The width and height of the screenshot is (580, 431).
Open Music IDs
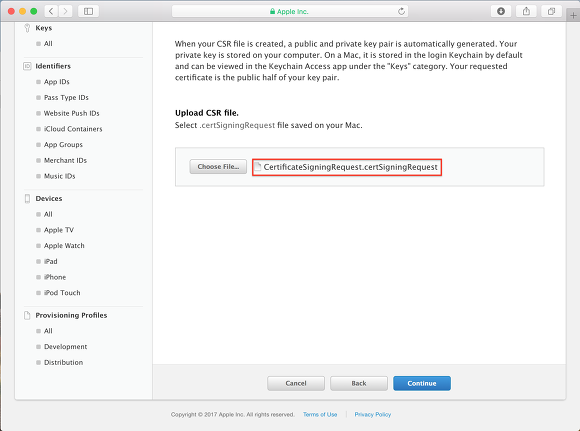60,176
